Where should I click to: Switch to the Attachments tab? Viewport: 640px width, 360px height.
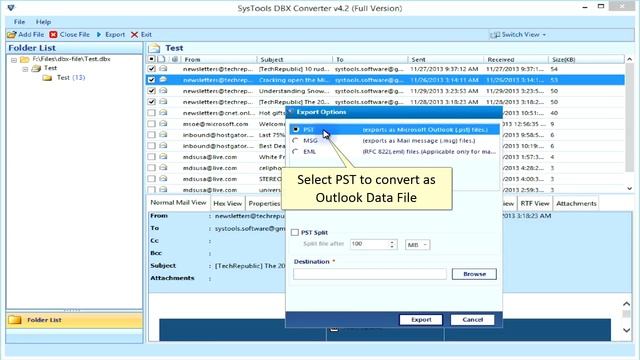[x=576, y=203]
